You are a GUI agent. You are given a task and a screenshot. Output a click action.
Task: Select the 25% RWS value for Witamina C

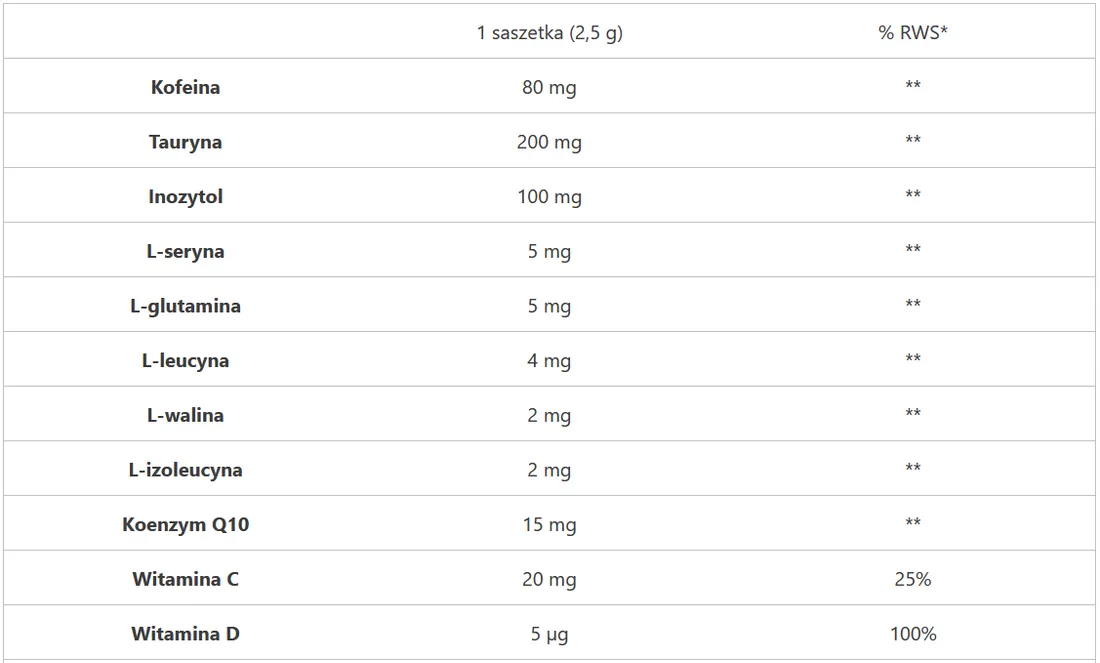tap(913, 580)
